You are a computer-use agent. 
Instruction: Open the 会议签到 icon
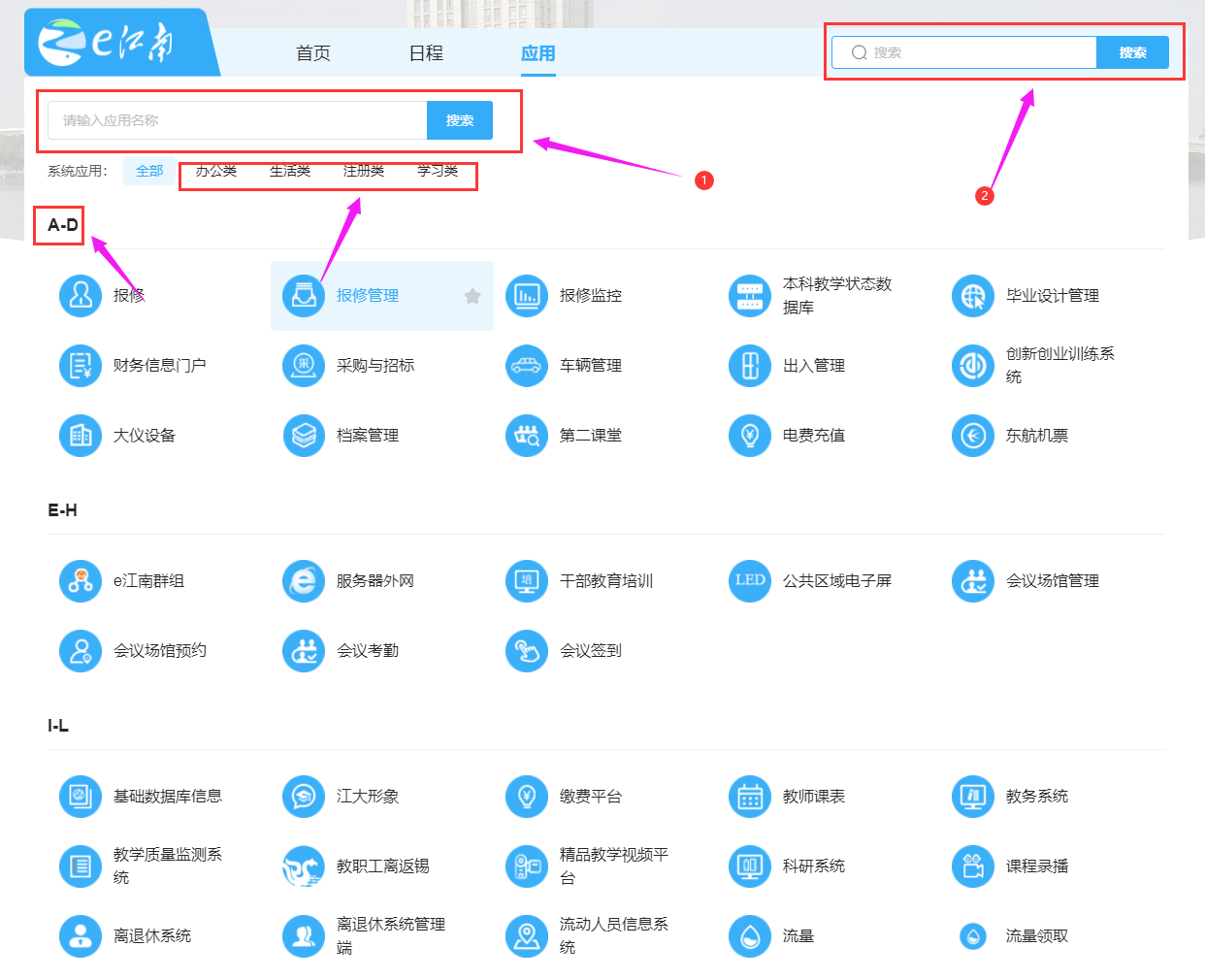coord(527,650)
